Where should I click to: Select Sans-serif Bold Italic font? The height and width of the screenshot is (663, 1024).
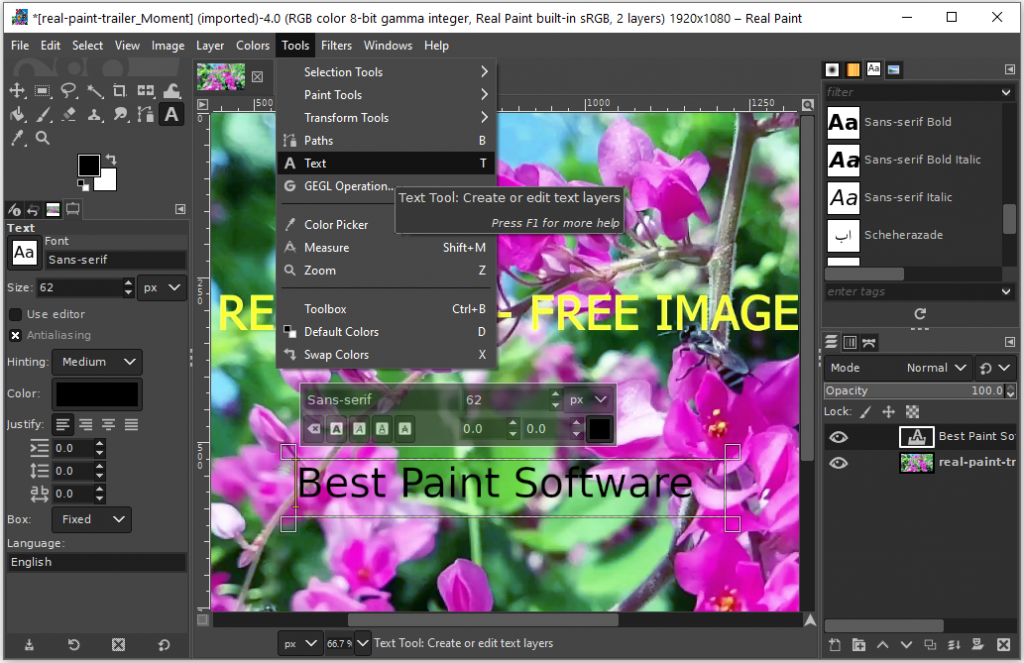pos(912,160)
